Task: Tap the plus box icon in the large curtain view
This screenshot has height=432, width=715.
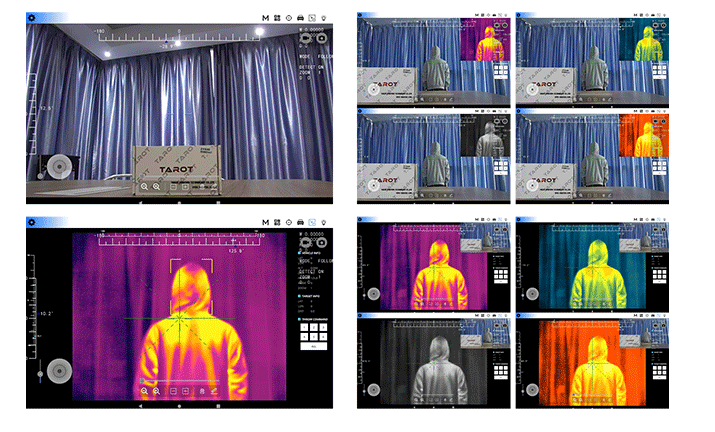Action: [185, 187]
